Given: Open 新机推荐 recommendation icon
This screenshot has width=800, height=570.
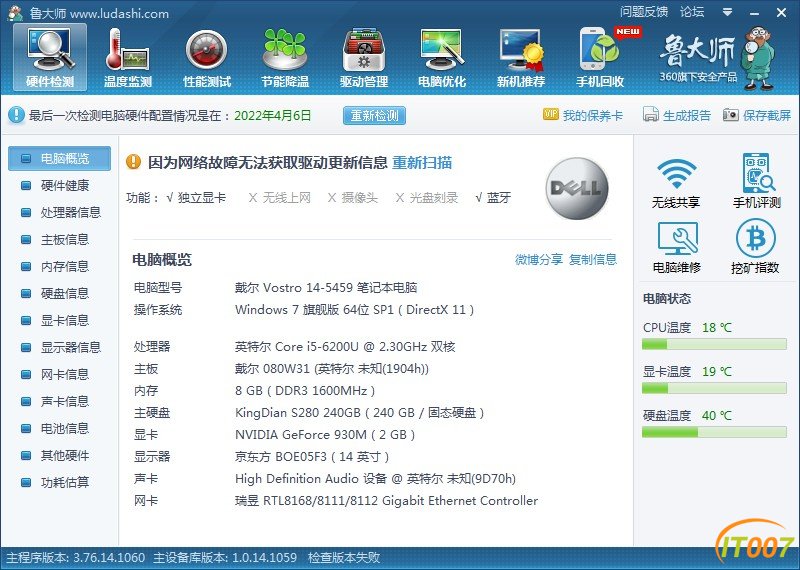Looking at the screenshot, I should click(521, 58).
